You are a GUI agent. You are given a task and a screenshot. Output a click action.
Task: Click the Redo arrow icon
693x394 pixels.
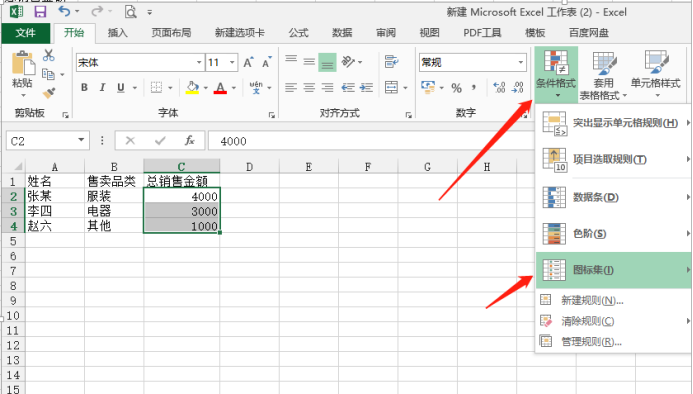(97, 11)
